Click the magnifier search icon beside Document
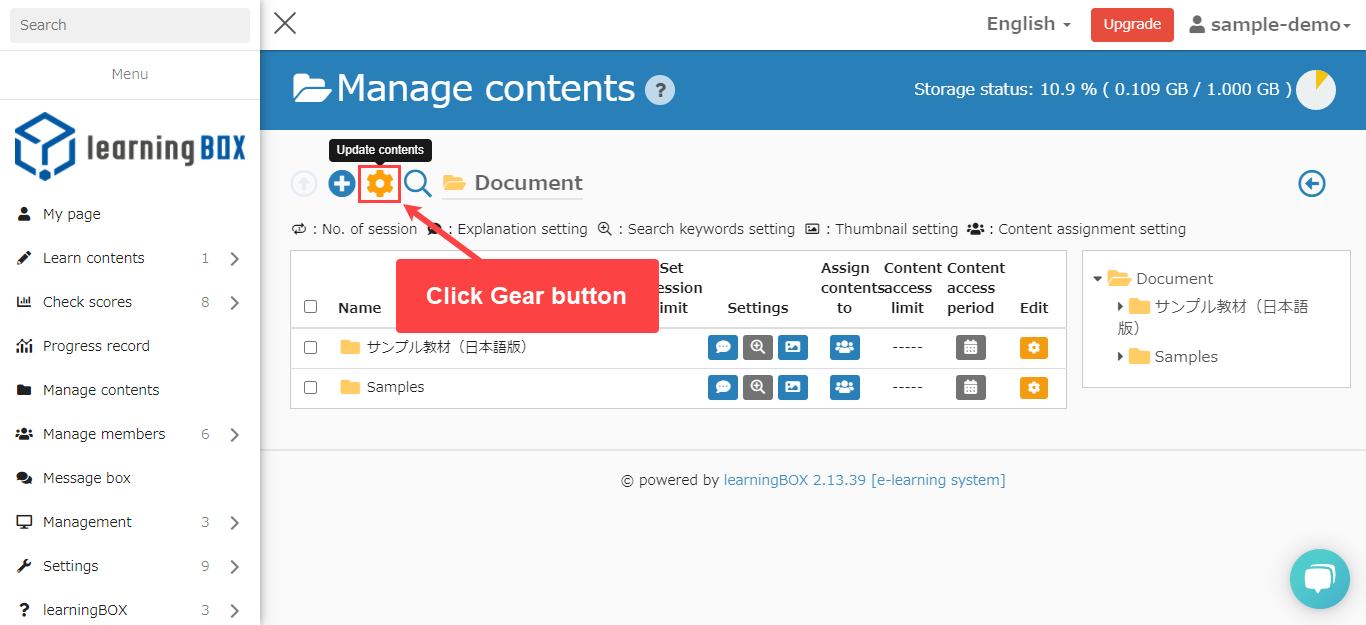Image resolution: width=1366 pixels, height=625 pixels. click(417, 184)
